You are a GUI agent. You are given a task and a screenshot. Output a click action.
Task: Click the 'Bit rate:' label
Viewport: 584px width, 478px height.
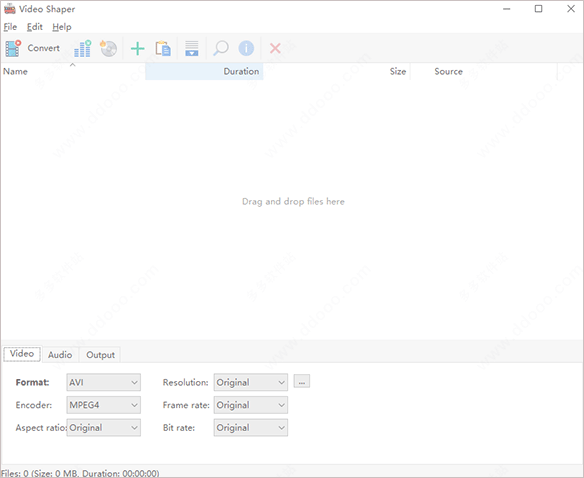point(179,428)
